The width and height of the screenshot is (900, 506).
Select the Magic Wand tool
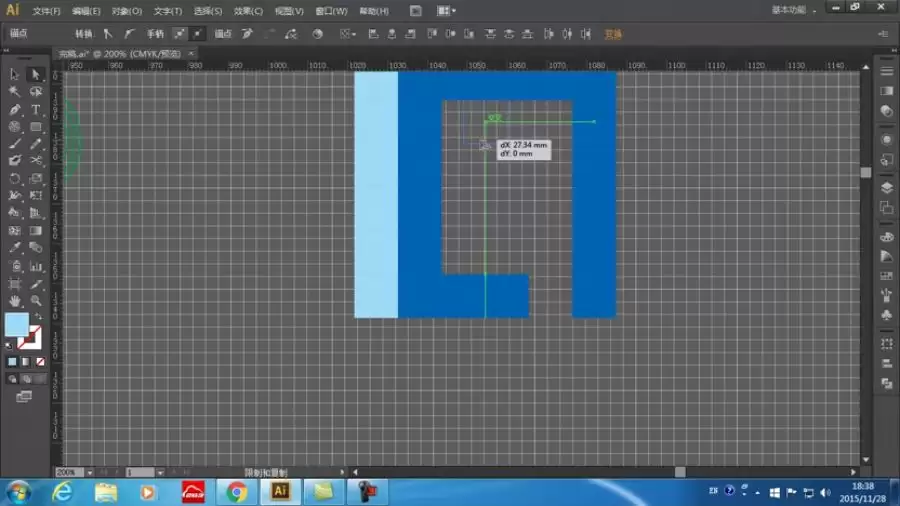[15, 91]
